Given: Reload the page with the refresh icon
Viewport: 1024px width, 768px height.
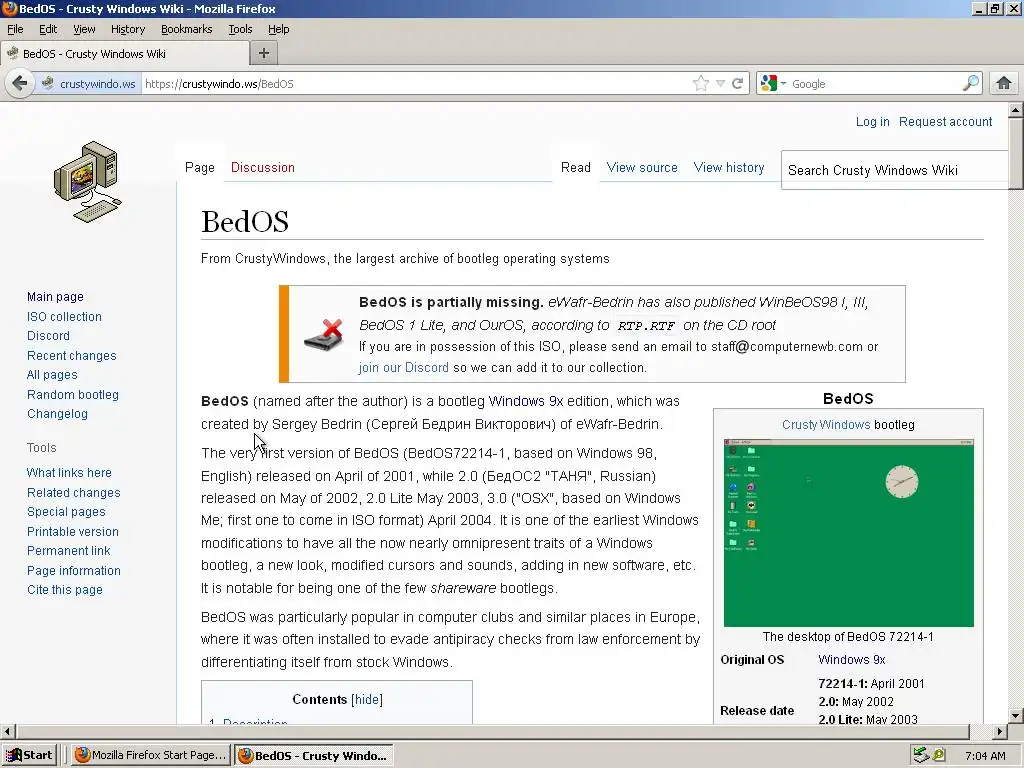Looking at the screenshot, I should (738, 84).
